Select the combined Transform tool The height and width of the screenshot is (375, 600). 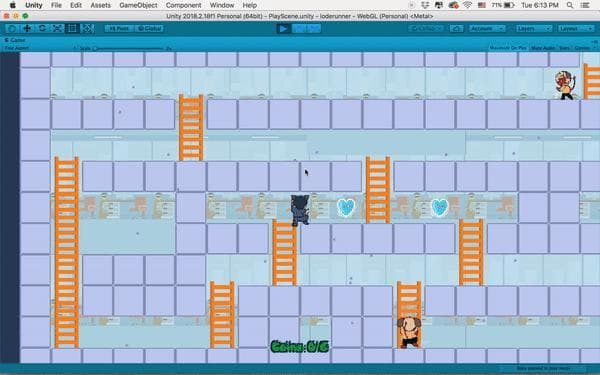click(x=87, y=28)
